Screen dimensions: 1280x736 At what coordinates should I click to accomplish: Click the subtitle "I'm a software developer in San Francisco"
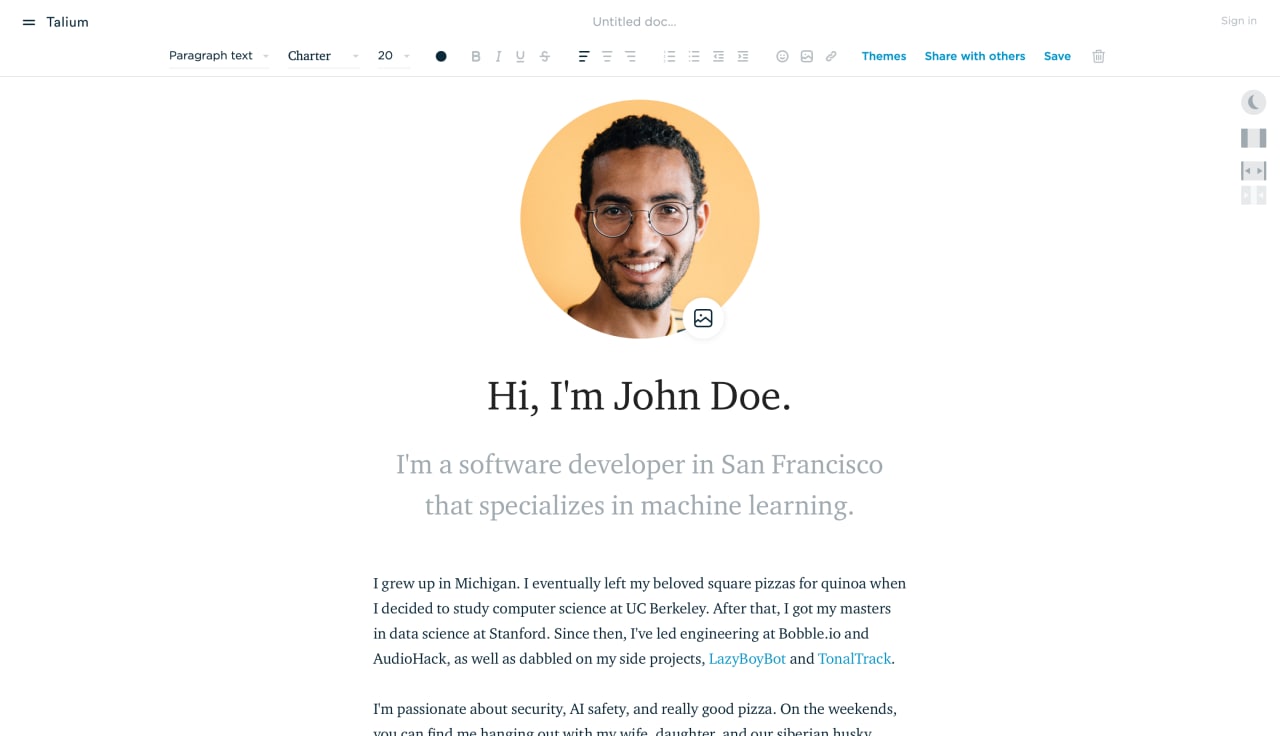(639, 464)
